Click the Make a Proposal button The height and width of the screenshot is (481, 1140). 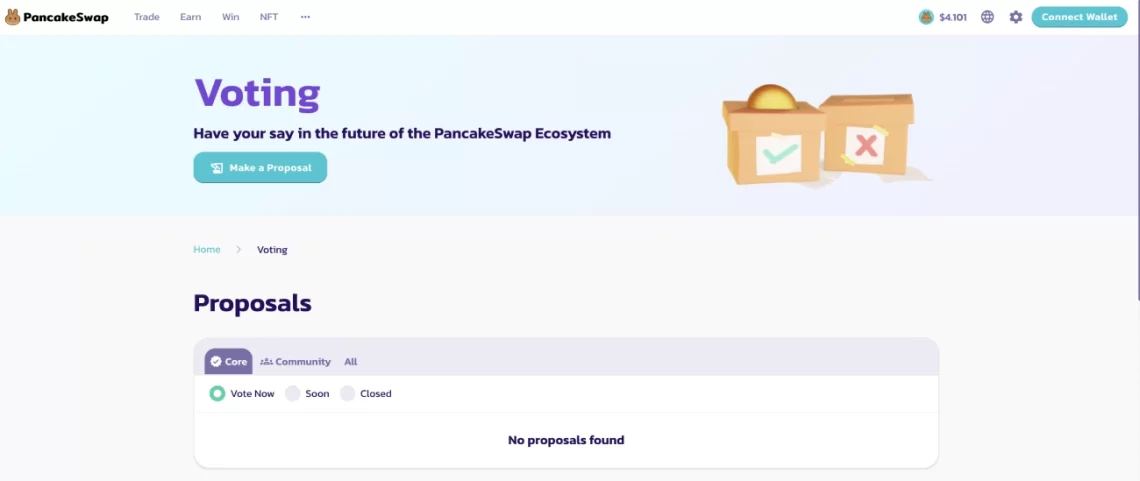point(260,168)
